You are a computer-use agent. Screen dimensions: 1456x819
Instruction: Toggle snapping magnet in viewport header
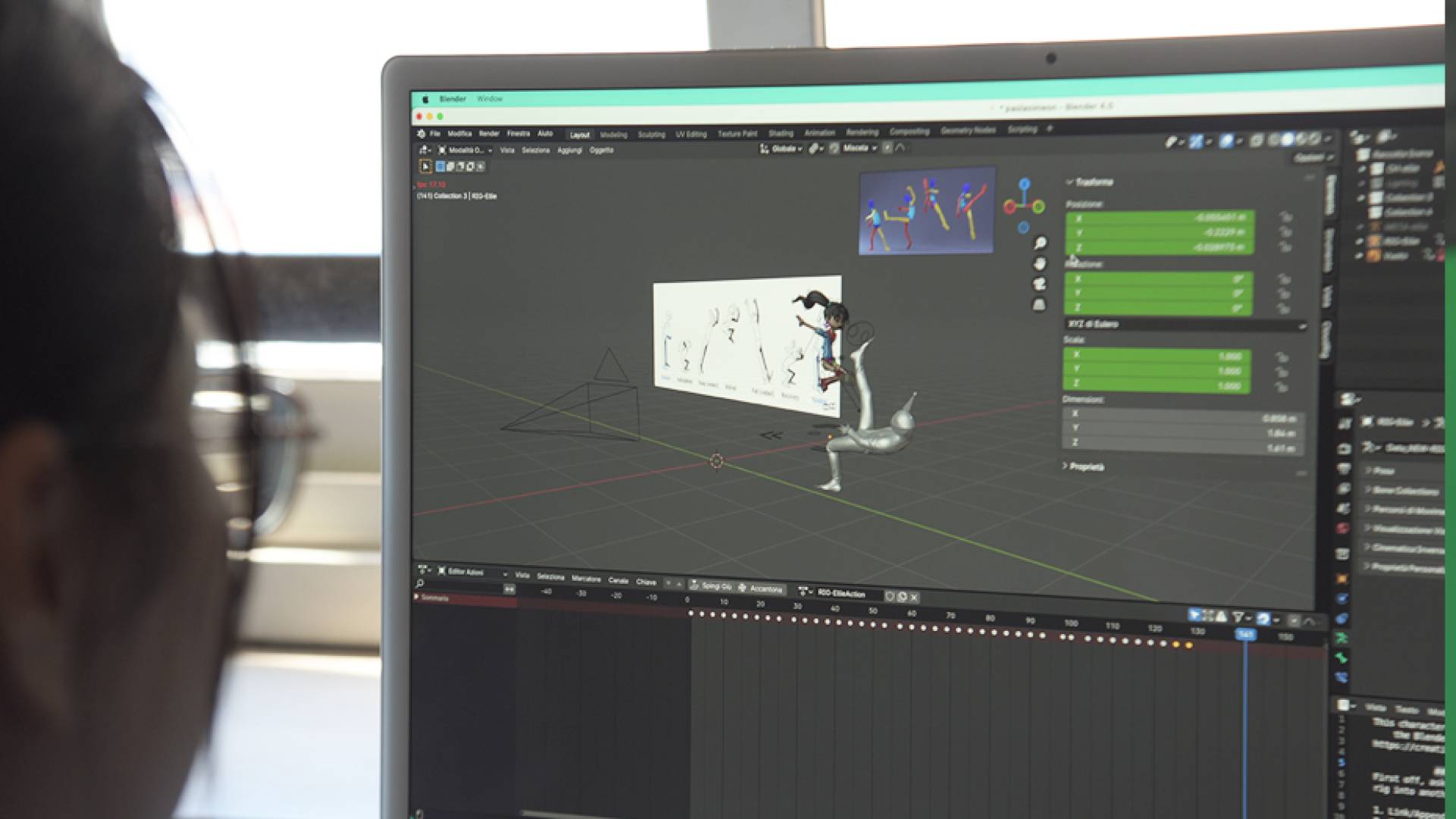(x=834, y=149)
